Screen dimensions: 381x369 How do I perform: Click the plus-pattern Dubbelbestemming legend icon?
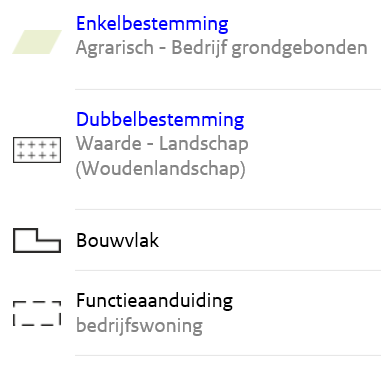click(37, 150)
